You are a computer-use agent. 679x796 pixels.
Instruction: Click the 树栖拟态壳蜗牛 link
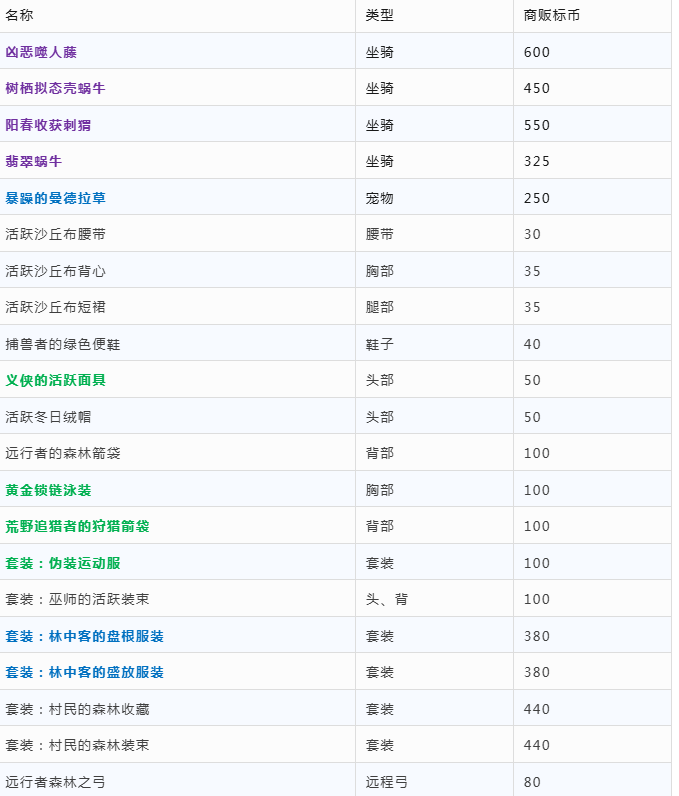55,88
